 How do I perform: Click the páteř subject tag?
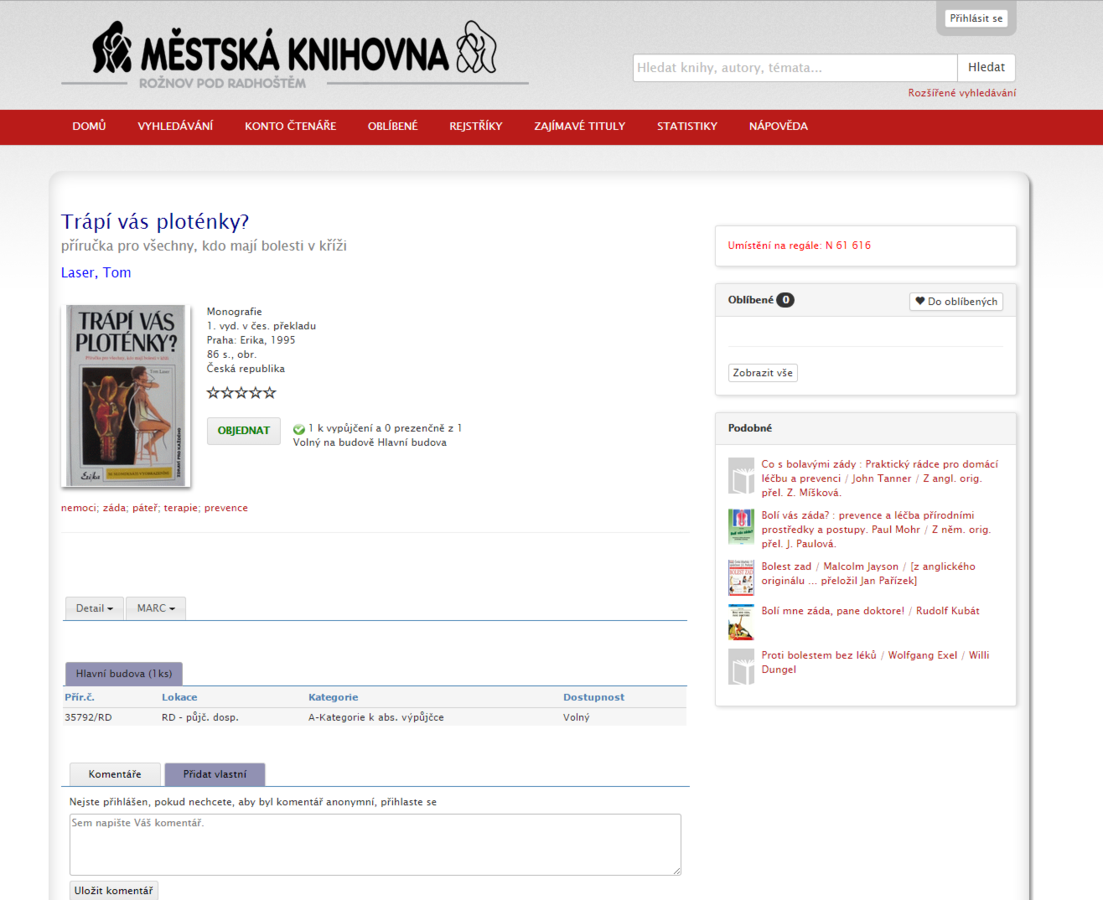[x=145, y=508]
